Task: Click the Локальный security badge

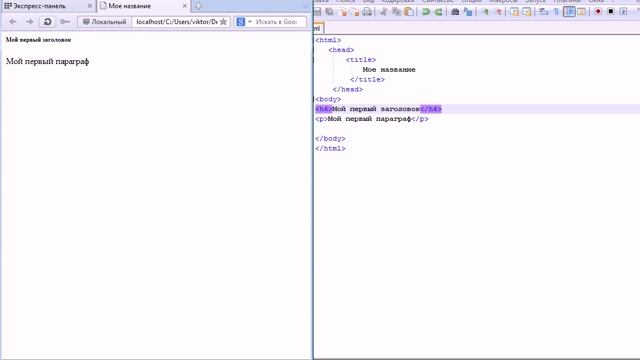Action: click(x=104, y=22)
